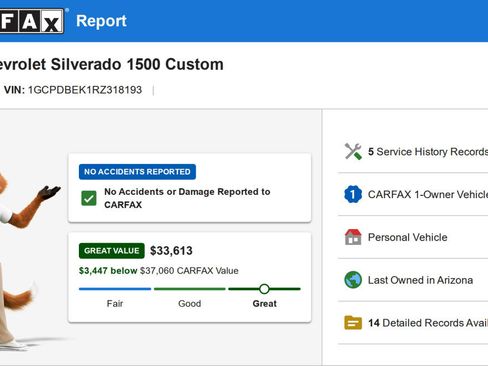The width and height of the screenshot is (488, 366).
Task: Click the GREAT VALUE badge
Action: pos(112,251)
